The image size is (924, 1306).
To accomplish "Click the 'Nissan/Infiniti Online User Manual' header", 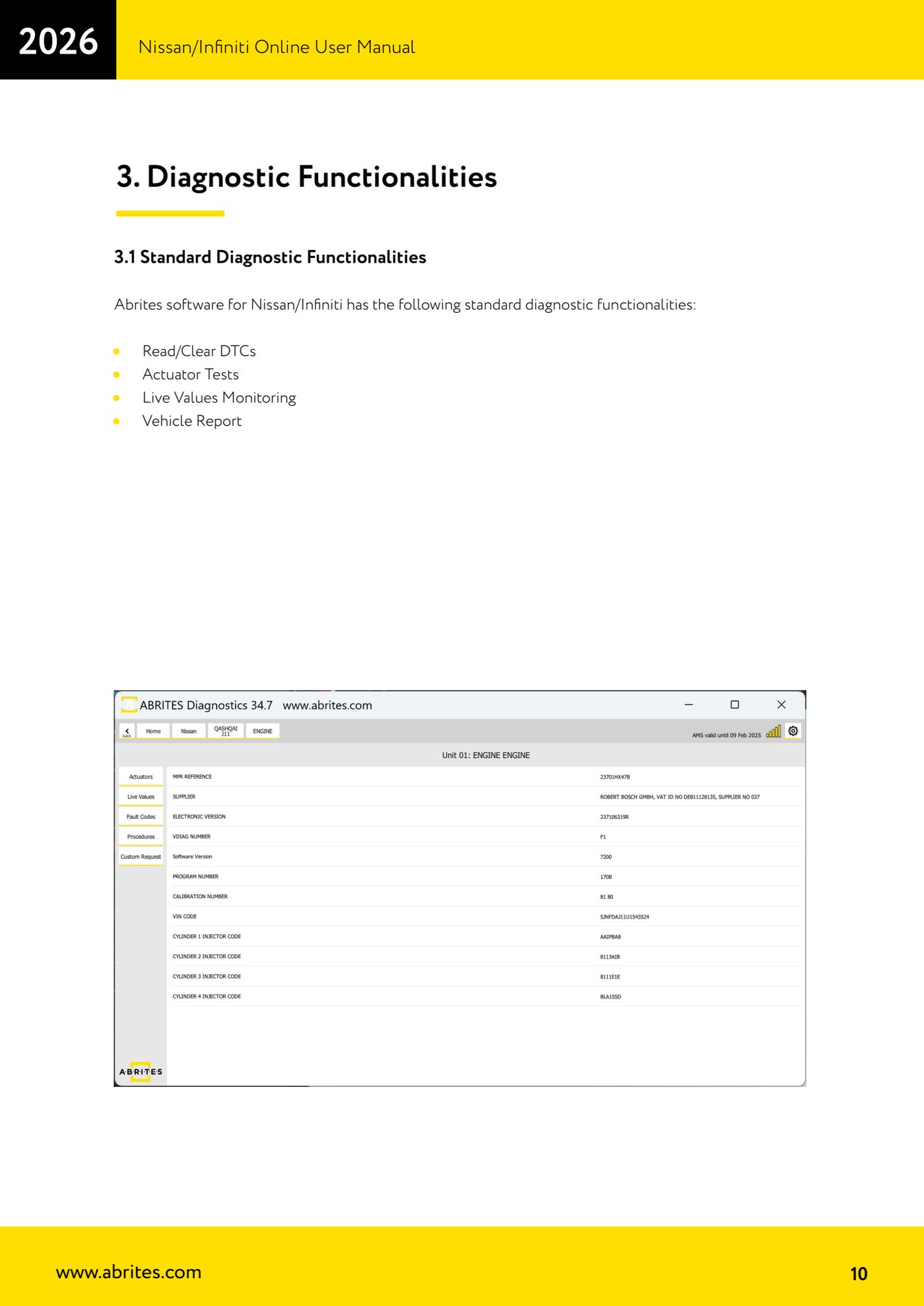I will coord(277,47).
